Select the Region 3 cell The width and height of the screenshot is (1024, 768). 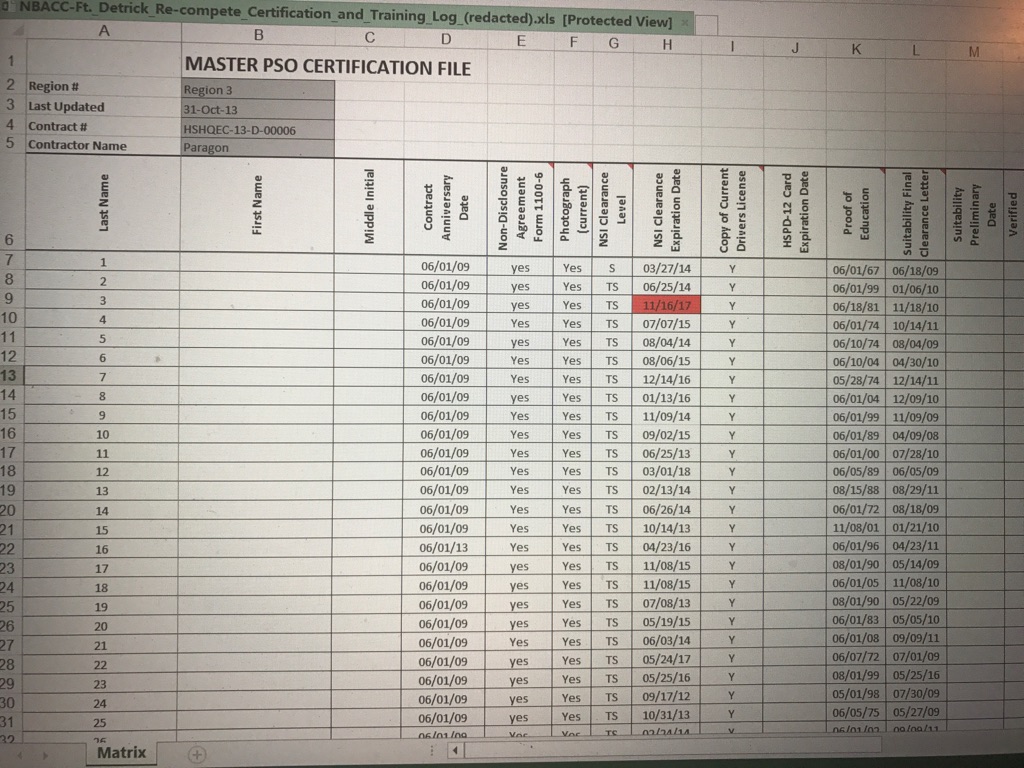[x=258, y=90]
